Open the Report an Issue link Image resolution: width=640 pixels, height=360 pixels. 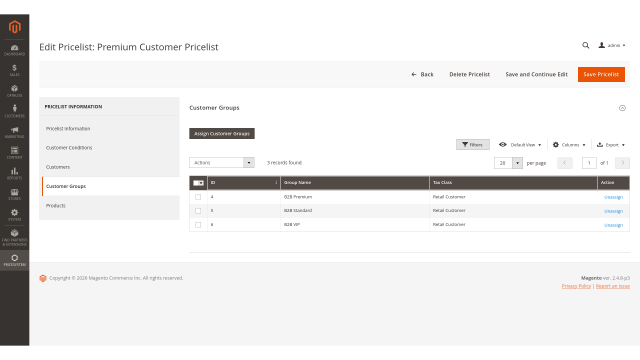[613, 286]
